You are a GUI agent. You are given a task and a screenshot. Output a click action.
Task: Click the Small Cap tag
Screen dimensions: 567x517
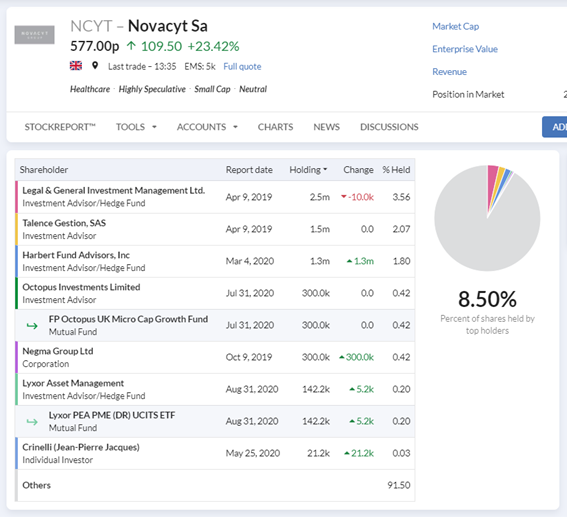(212, 89)
